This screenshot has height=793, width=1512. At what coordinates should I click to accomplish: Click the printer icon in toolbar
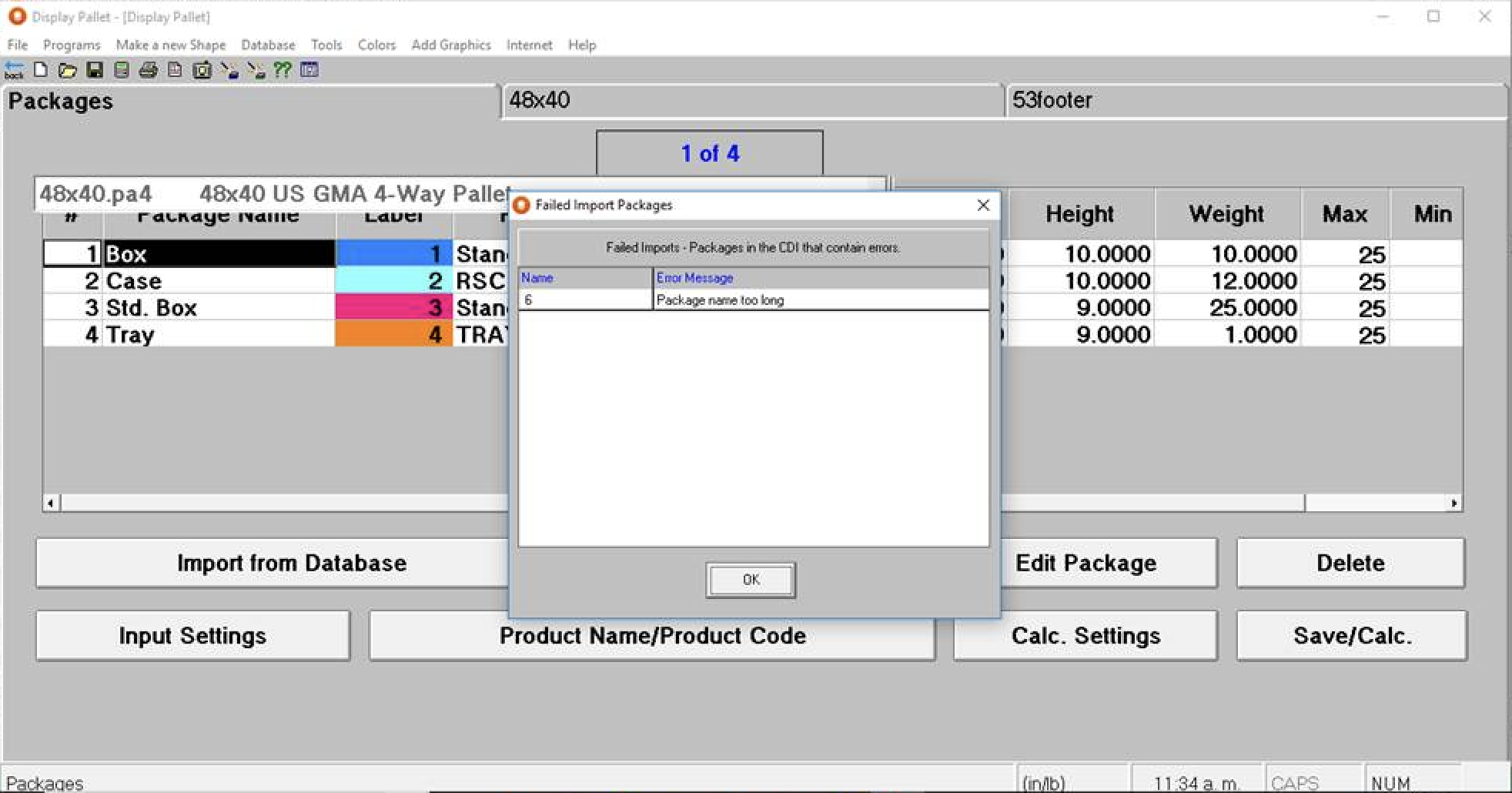click(x=148, y=71)
